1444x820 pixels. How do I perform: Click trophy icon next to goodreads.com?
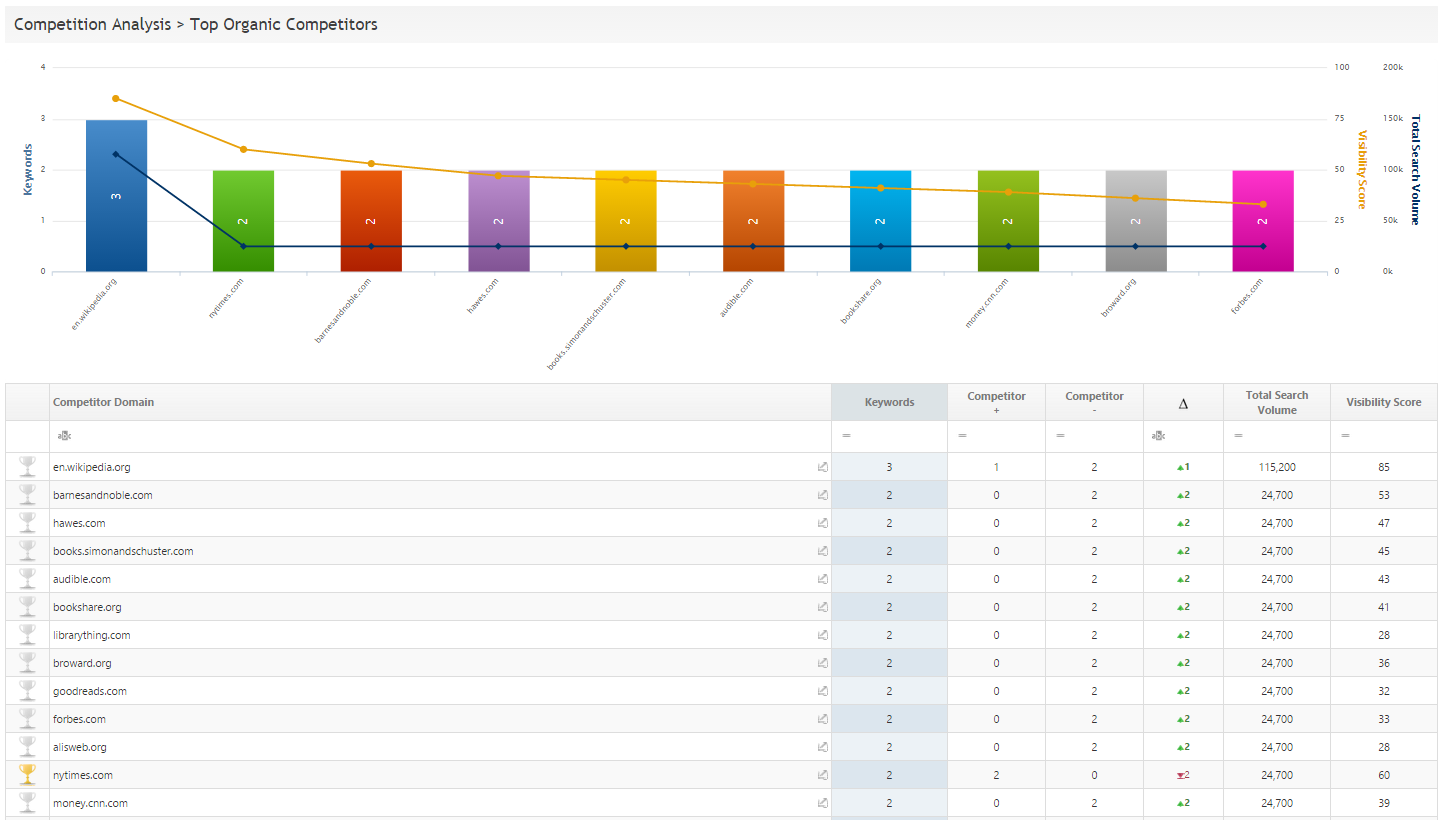tap(27, 691)
